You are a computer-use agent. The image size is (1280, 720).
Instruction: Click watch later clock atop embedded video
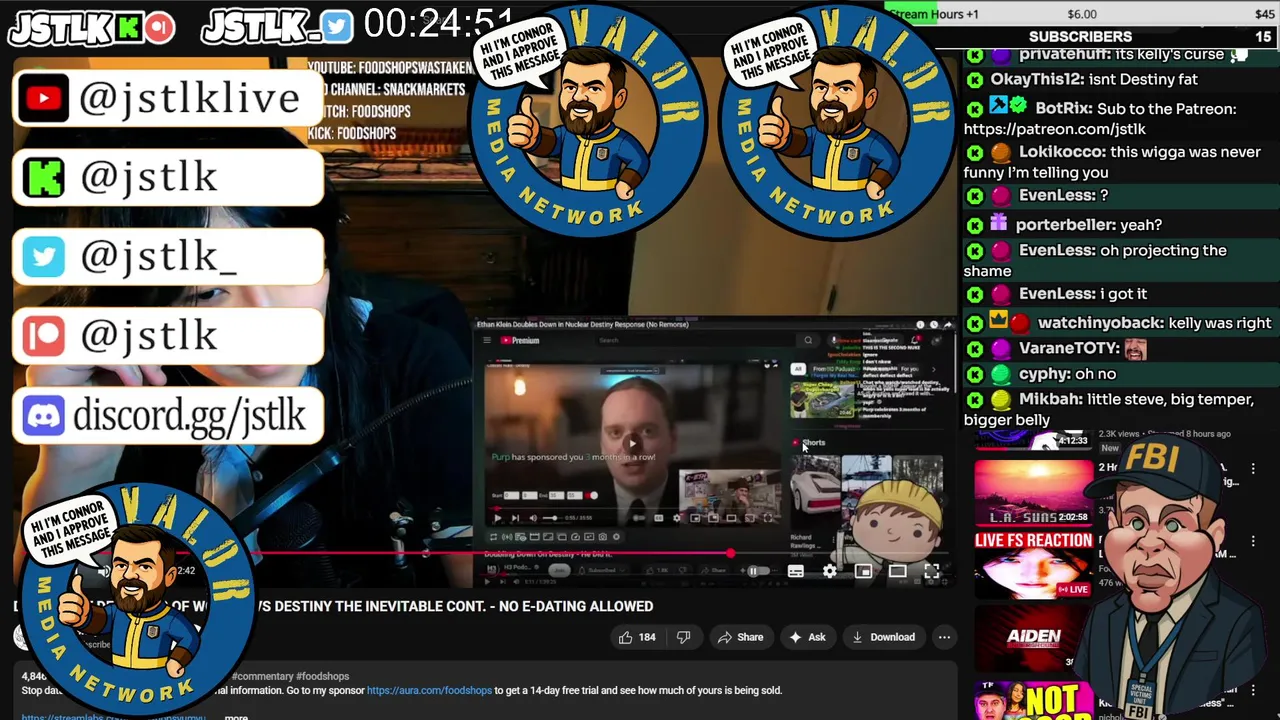pyautogui.click(x=934, y=325)
